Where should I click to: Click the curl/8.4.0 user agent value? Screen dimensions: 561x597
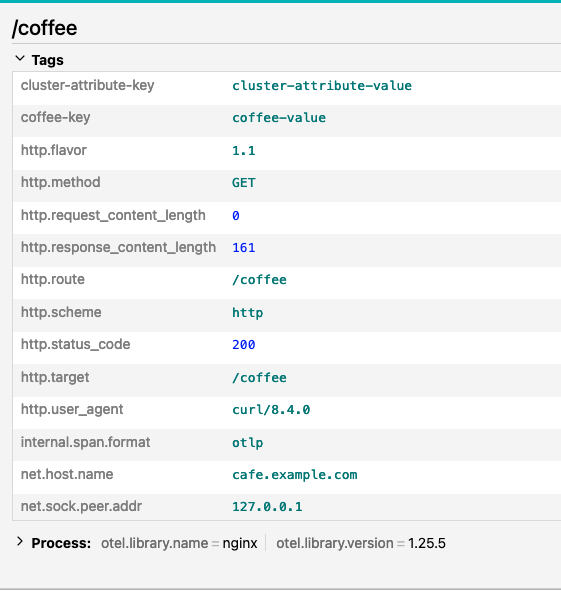[271, 410]
